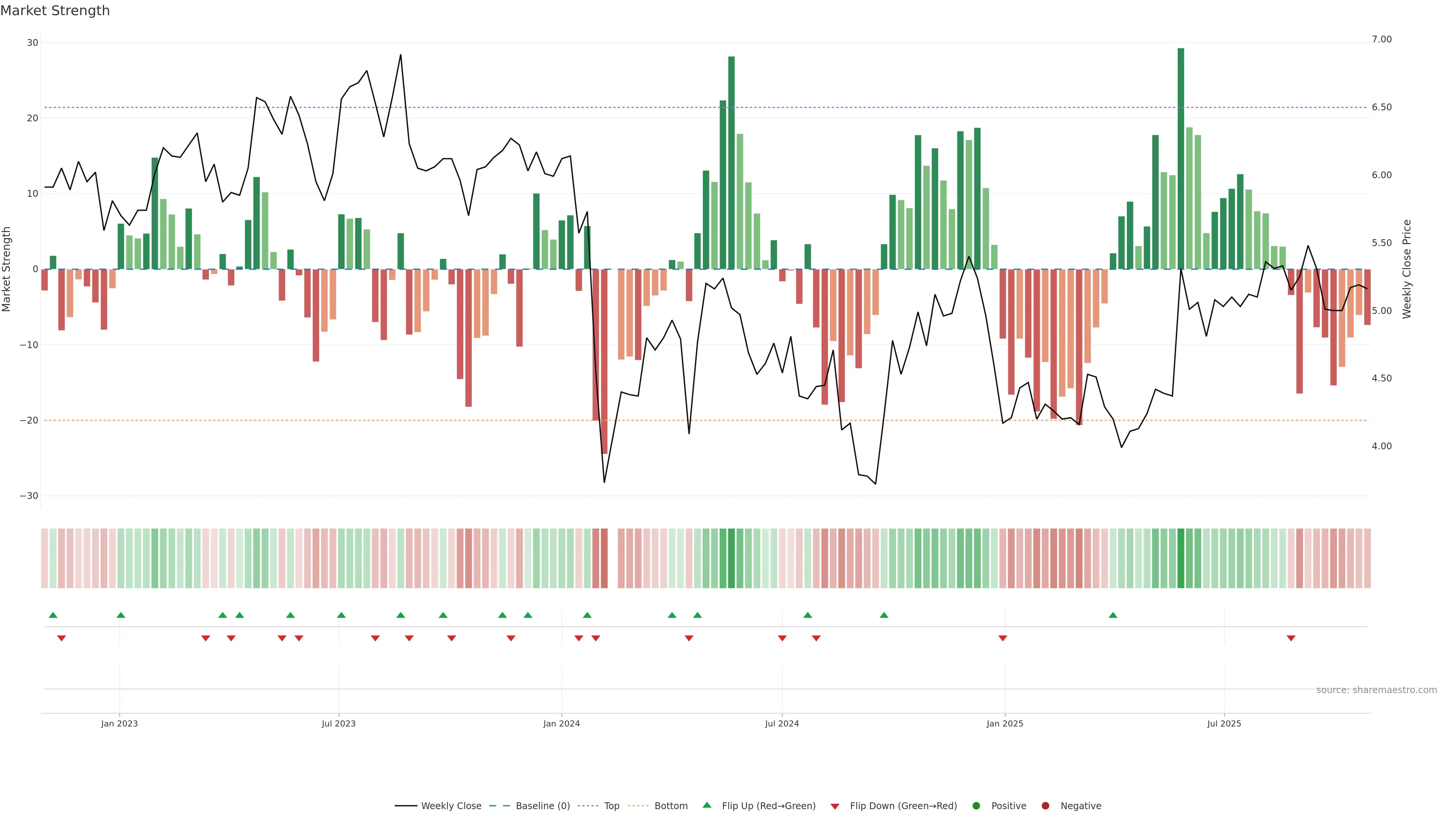Click the red Flip Down triangle legend icon
The image size is (1456, 819).
pos(835,806)
